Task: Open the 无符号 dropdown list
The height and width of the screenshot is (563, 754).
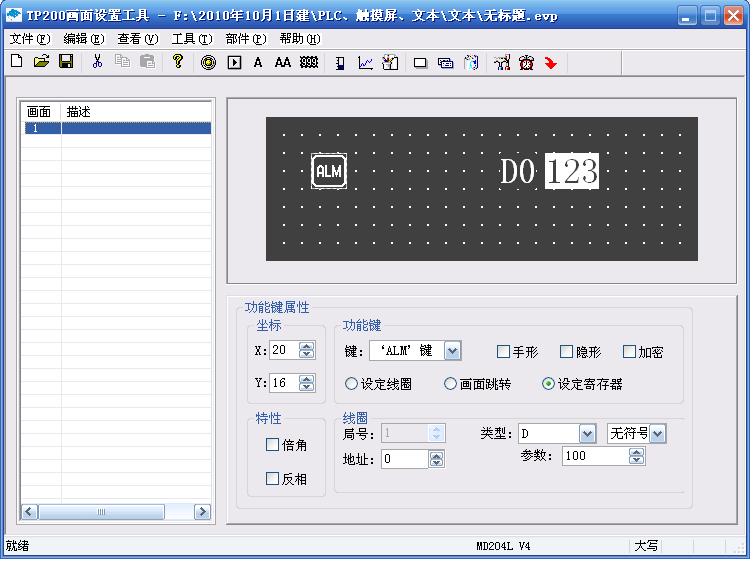Action: click(658, 433)
